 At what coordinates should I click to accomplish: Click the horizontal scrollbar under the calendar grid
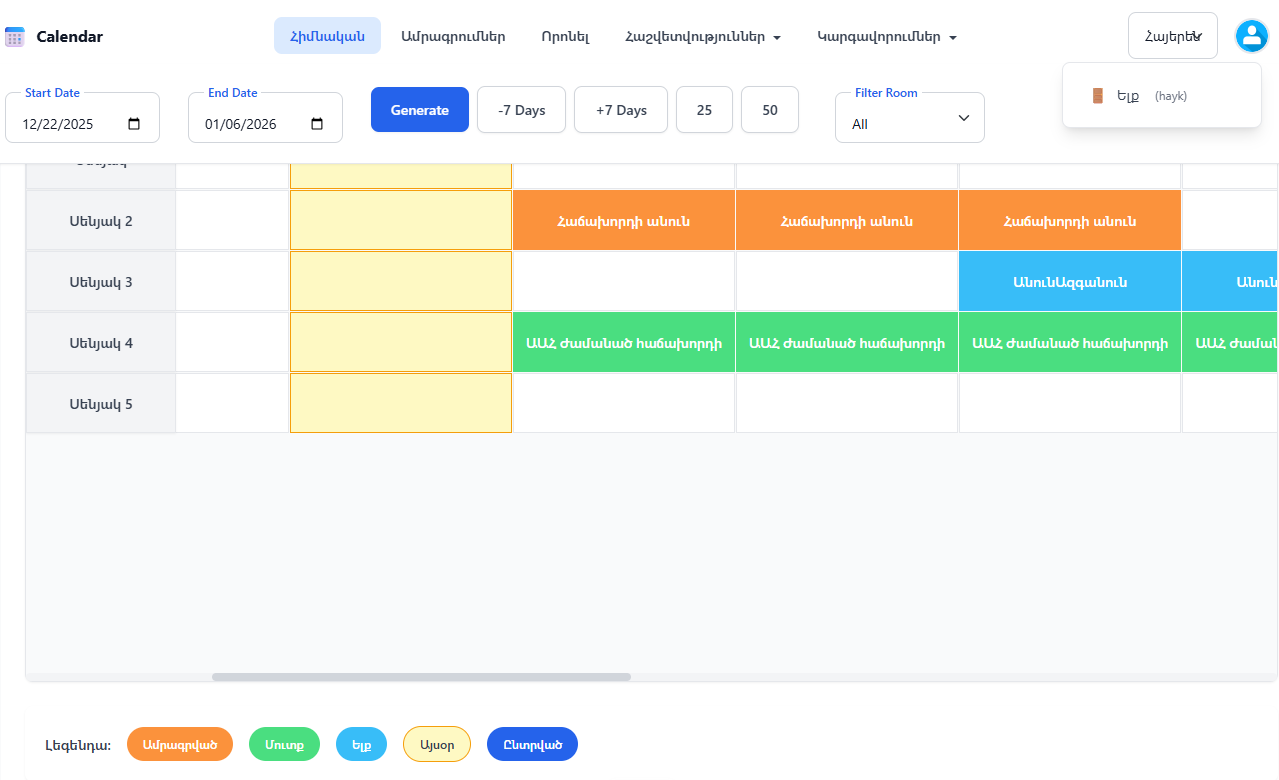pos(421,677)
